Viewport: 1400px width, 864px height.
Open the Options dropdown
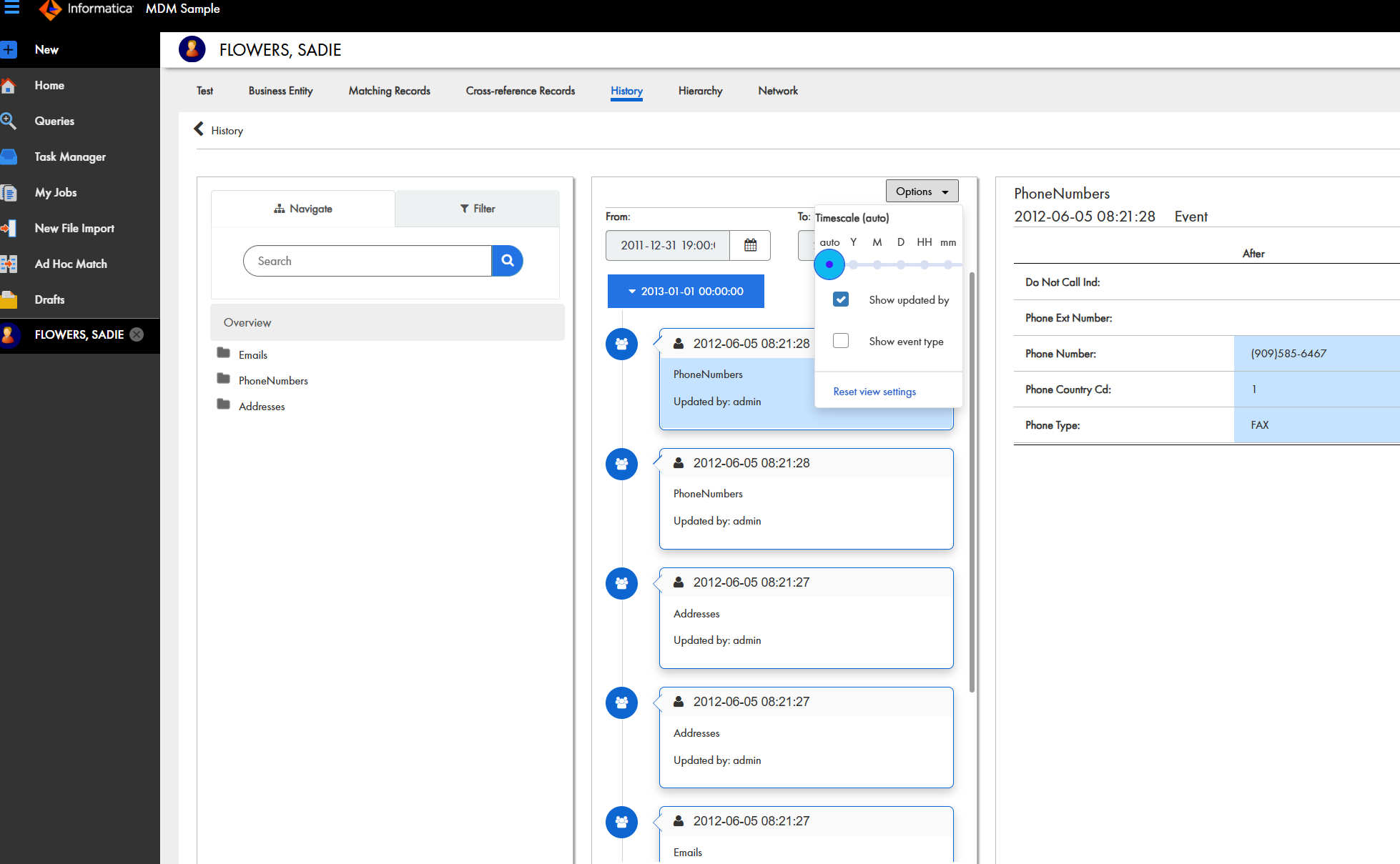(x=922, y=192)
